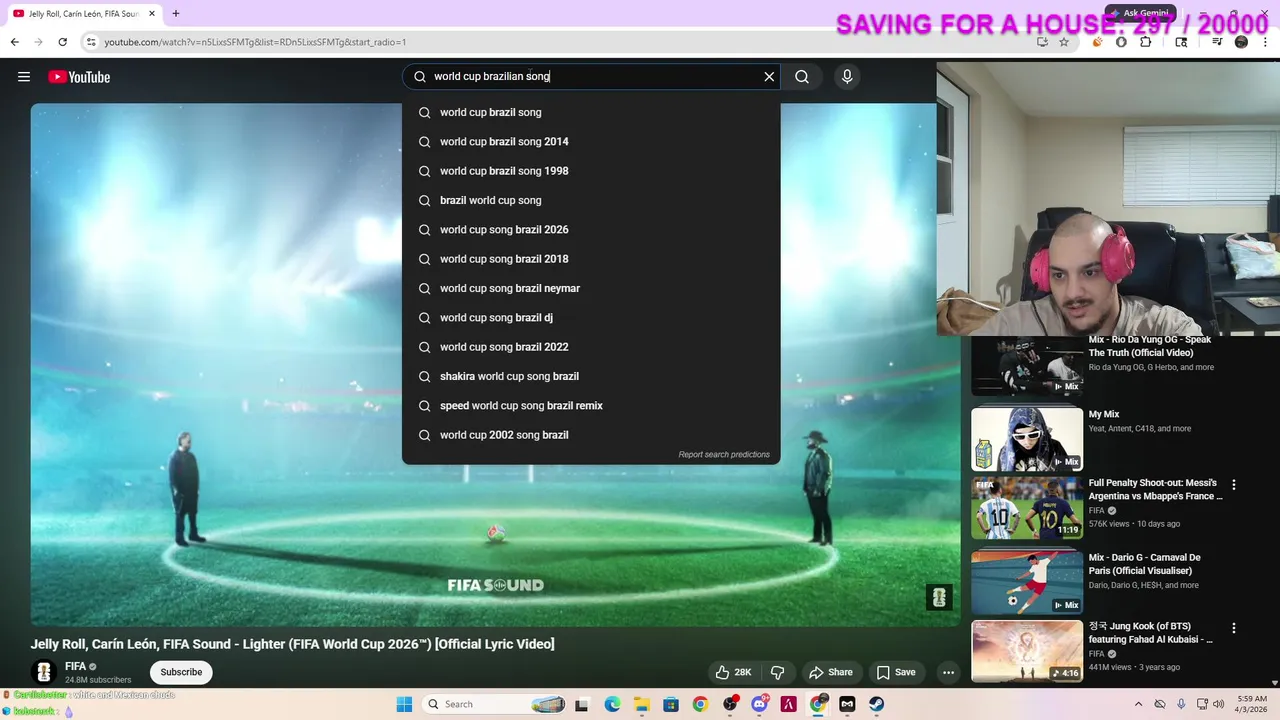The width and height of the screenshot is (1280, 720).
Task: Choose 'speed world cup song brazil remix'
Action: [591, 406]
